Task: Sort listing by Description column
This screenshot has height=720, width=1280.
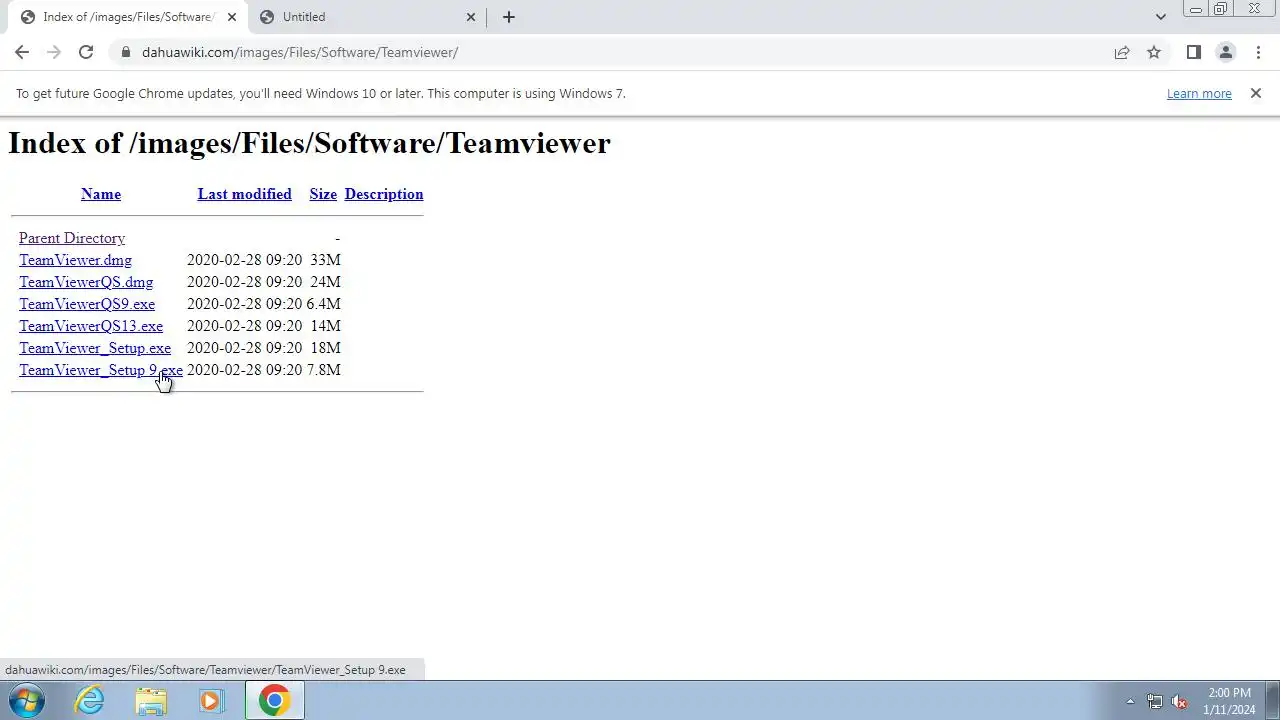Action: click(384, 194)
